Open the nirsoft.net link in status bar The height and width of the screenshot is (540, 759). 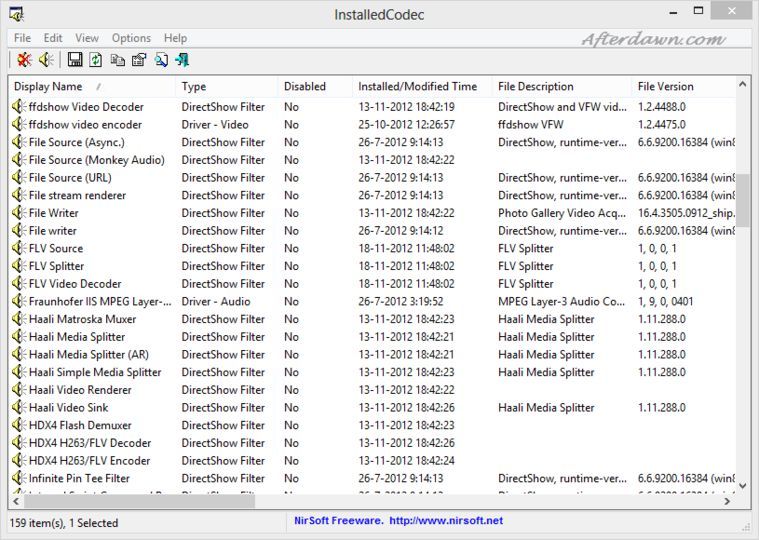pos(445,521)
